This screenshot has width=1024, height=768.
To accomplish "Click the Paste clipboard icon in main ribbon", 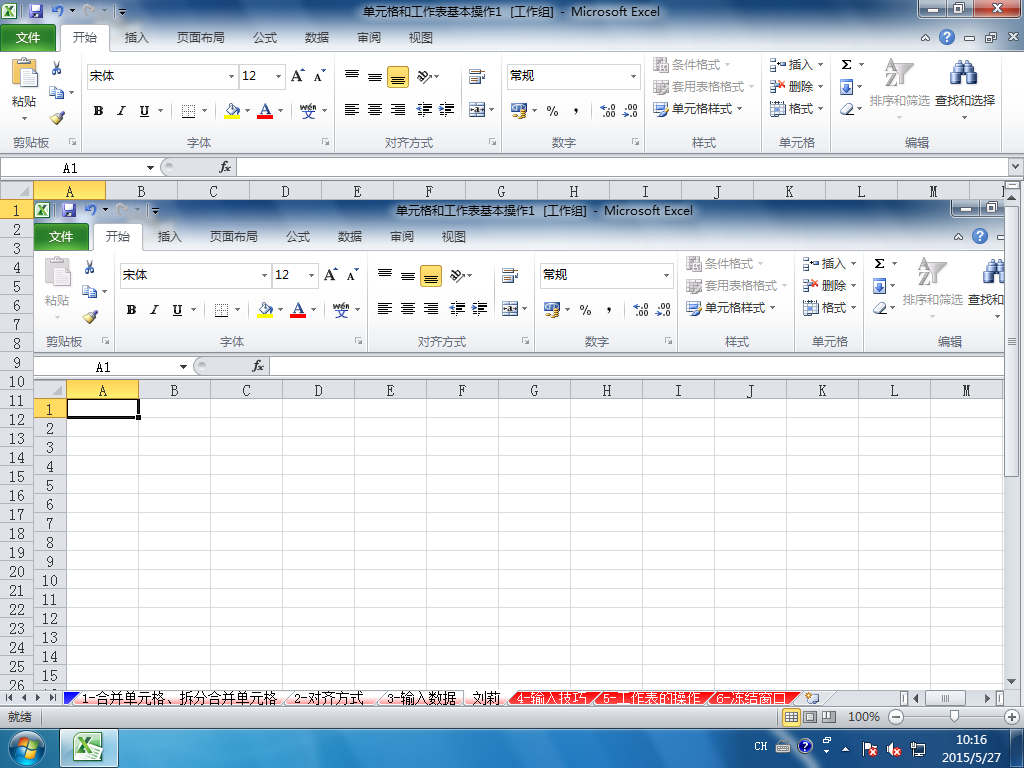I will click(24, 73).
